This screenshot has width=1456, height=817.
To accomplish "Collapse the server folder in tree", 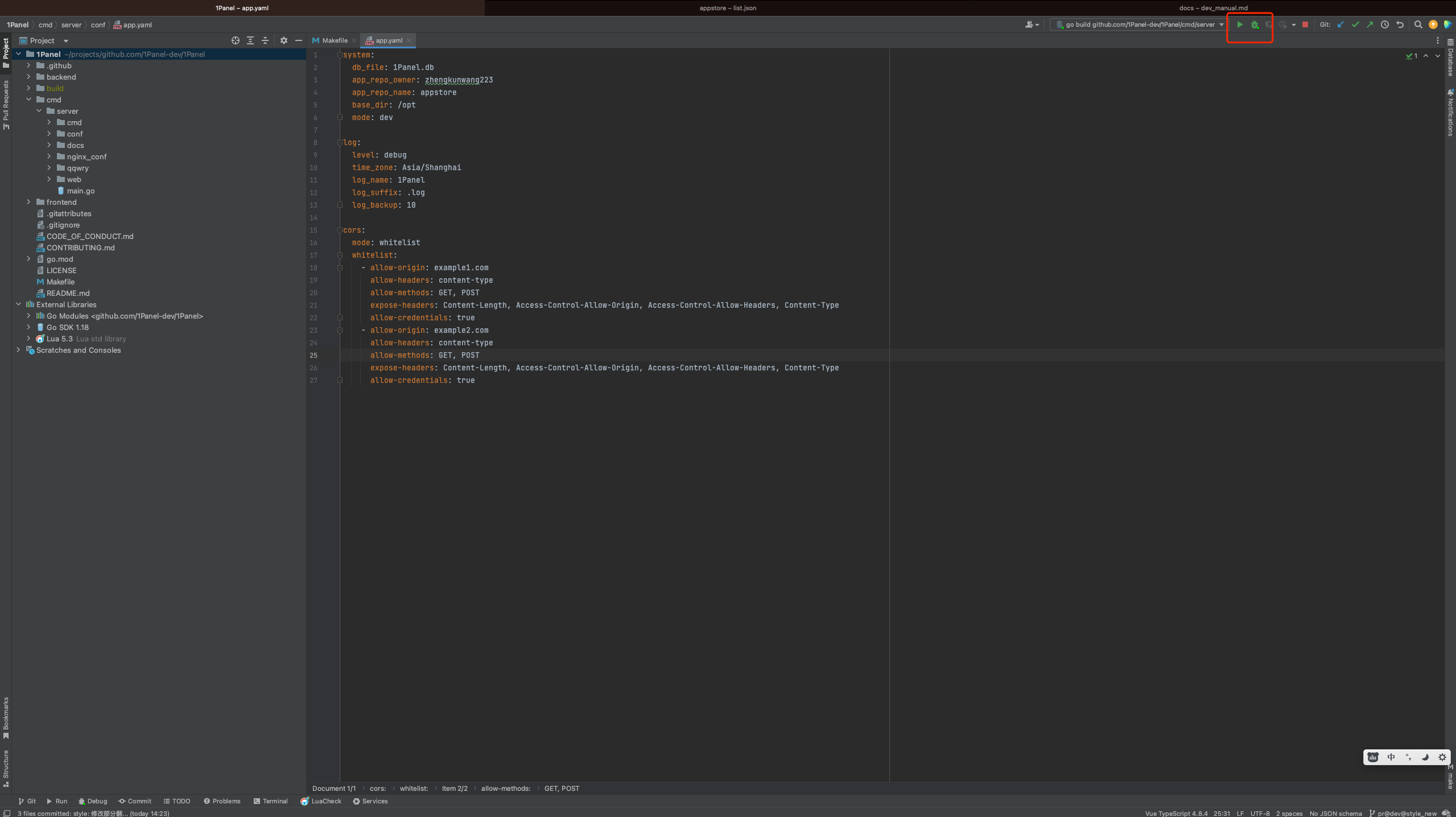I will [x=39, y=111].
